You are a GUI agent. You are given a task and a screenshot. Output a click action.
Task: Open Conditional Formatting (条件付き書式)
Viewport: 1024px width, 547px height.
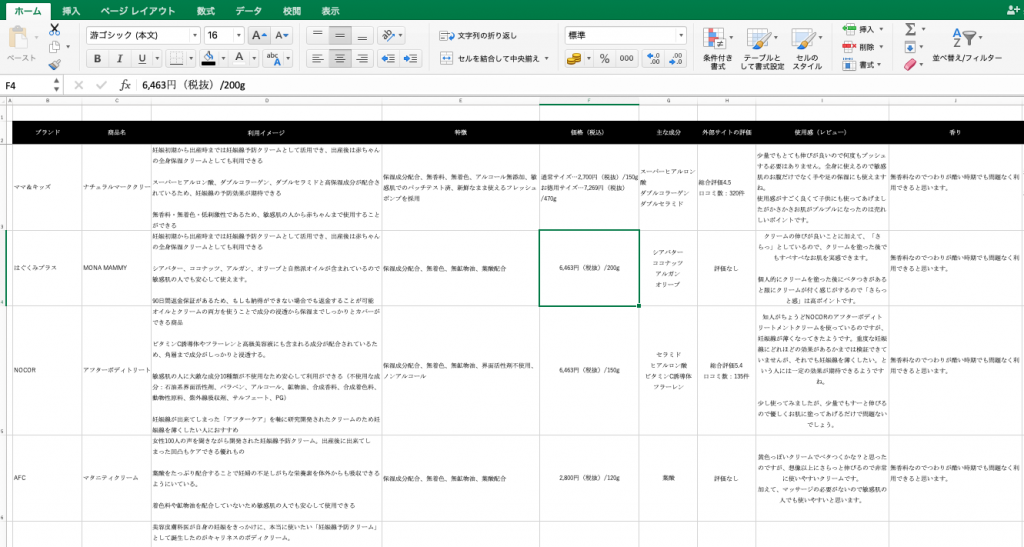pos(717,49)
